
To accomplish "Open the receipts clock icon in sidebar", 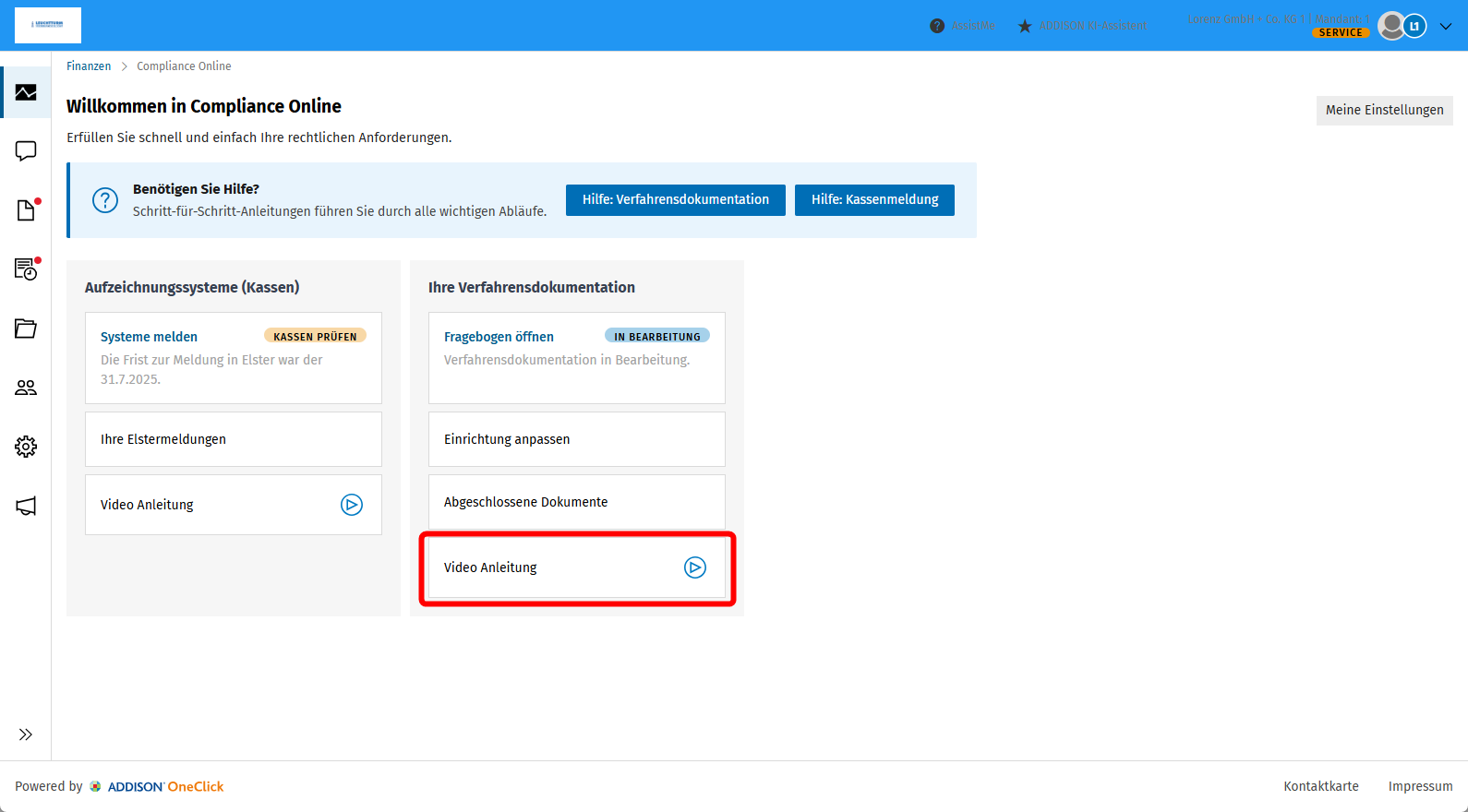I will click(x=26, y=269).
